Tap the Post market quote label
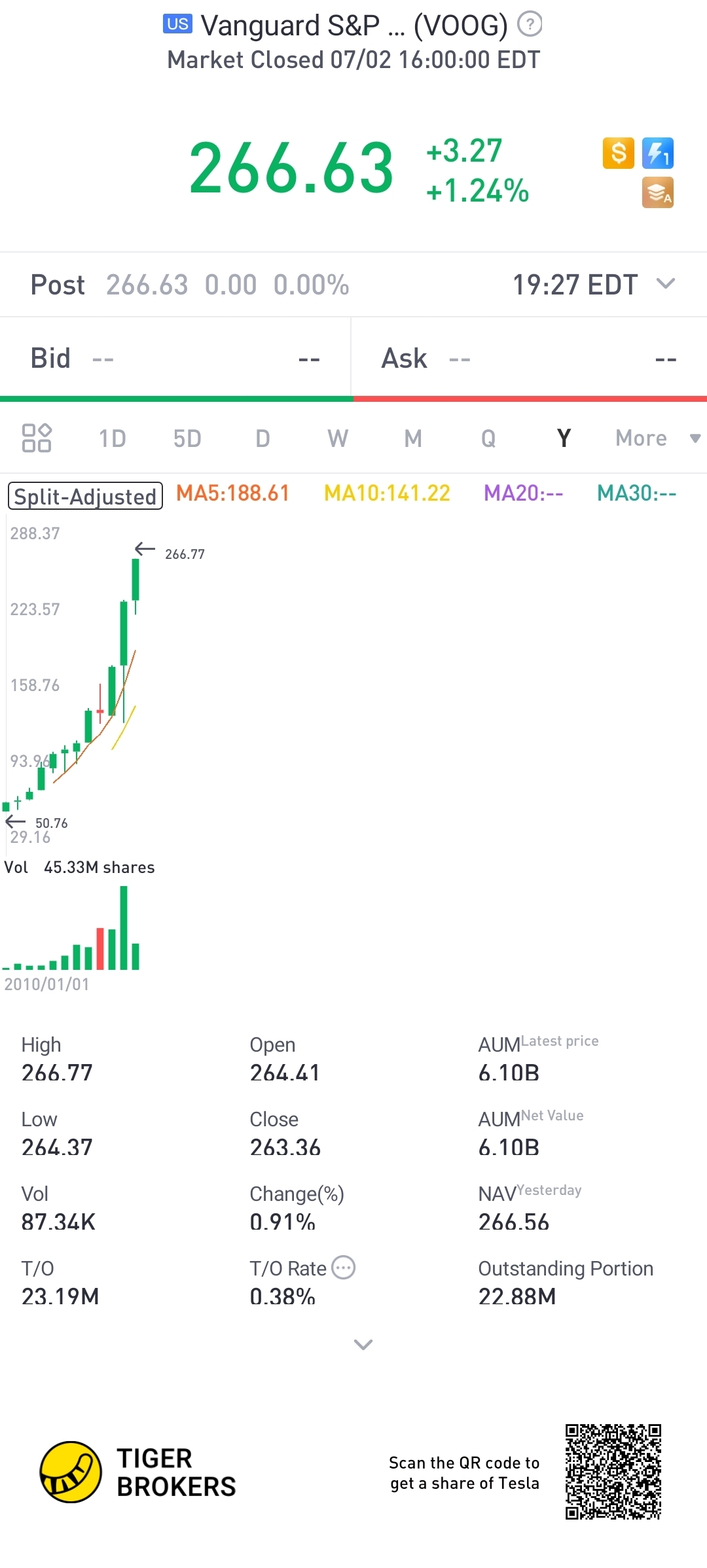 point(58,285)
